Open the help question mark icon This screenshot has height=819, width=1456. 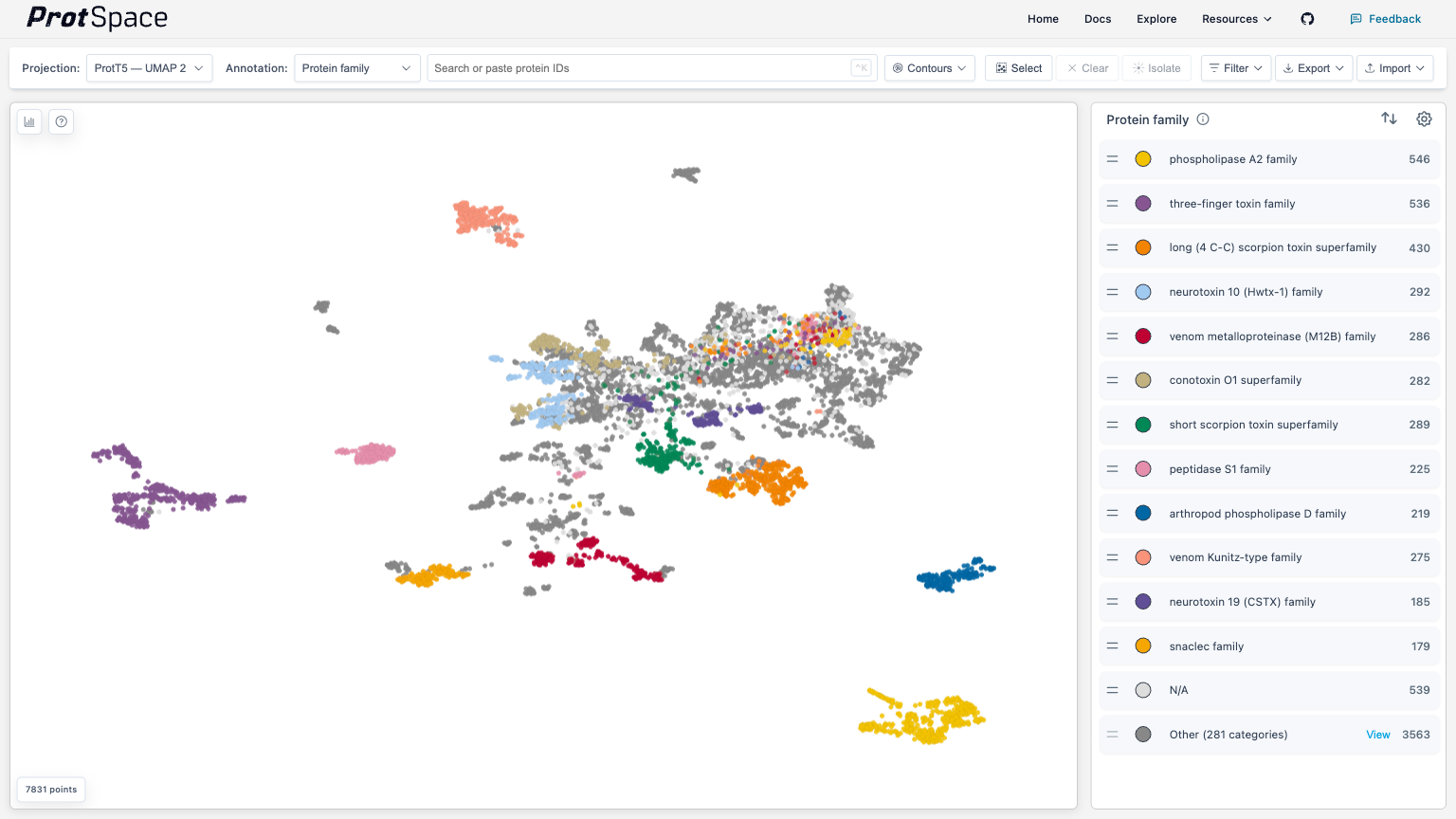click(61, 121)
